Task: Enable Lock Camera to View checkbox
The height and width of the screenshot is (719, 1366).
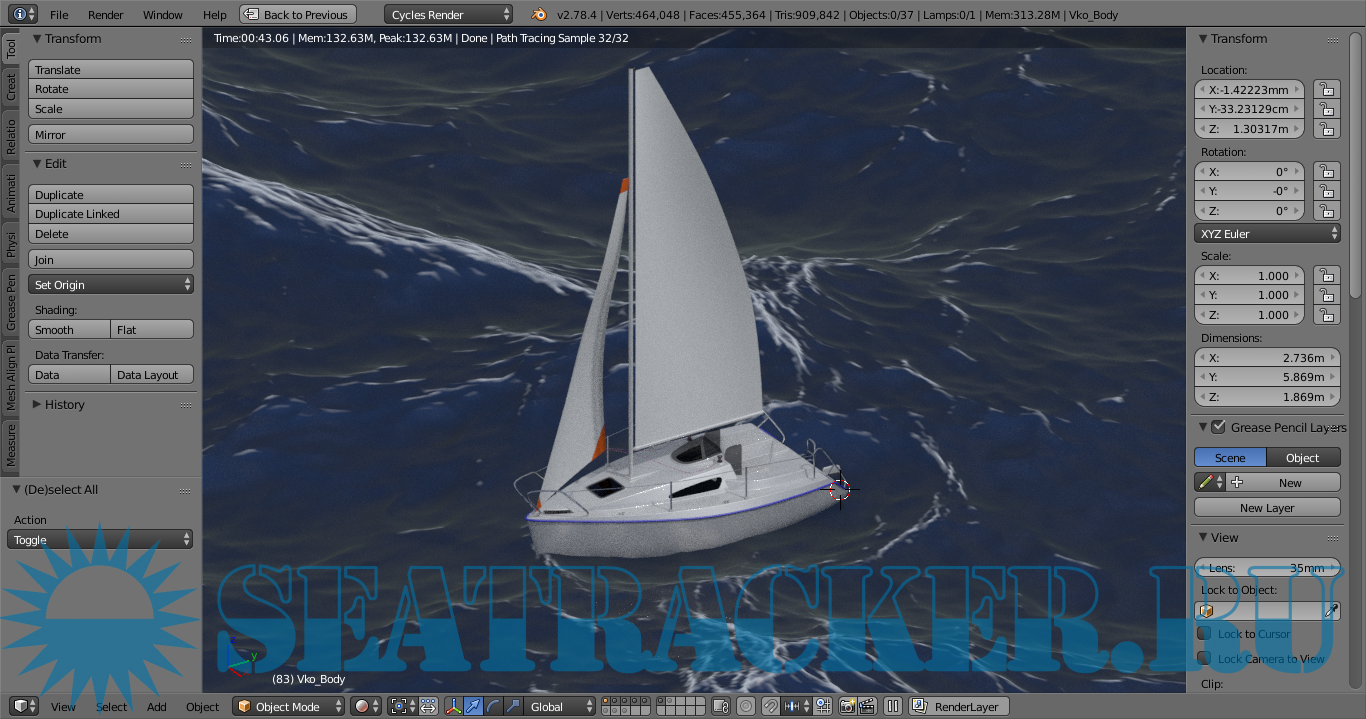Action: pyautogui.click(x=1205, y=659)
